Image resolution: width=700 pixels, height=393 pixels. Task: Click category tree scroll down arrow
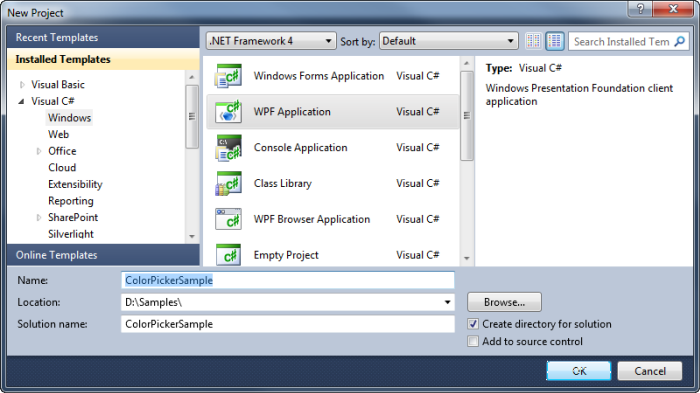tap(192, 236)
